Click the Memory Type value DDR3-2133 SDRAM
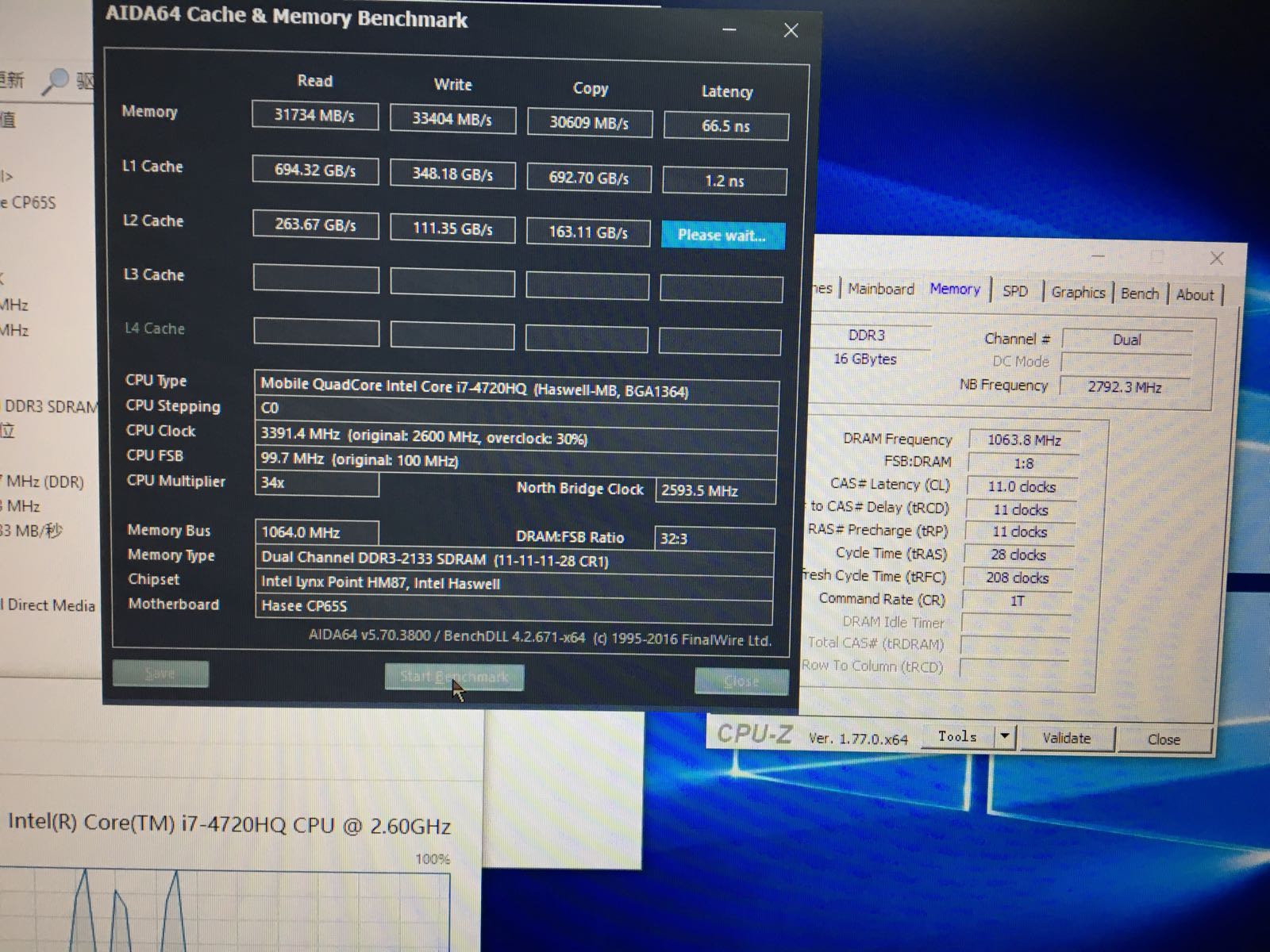The width and height of the screenshot is (1270, 952). tap(515, 559)
